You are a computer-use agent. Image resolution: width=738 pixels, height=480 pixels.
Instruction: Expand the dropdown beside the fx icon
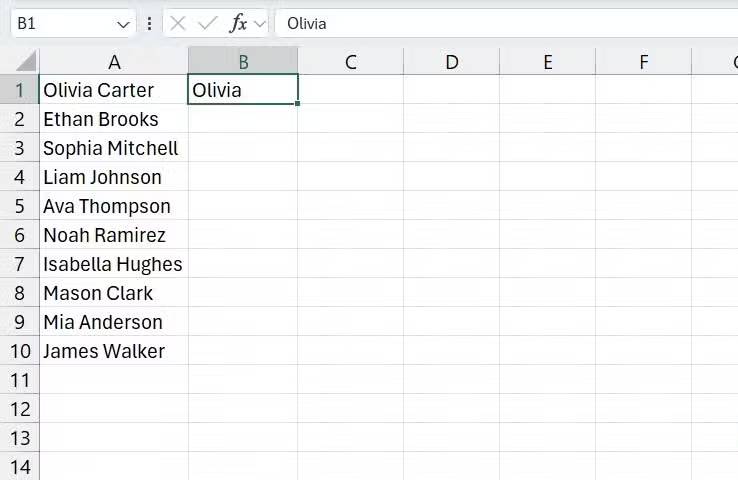coord(260,23)
